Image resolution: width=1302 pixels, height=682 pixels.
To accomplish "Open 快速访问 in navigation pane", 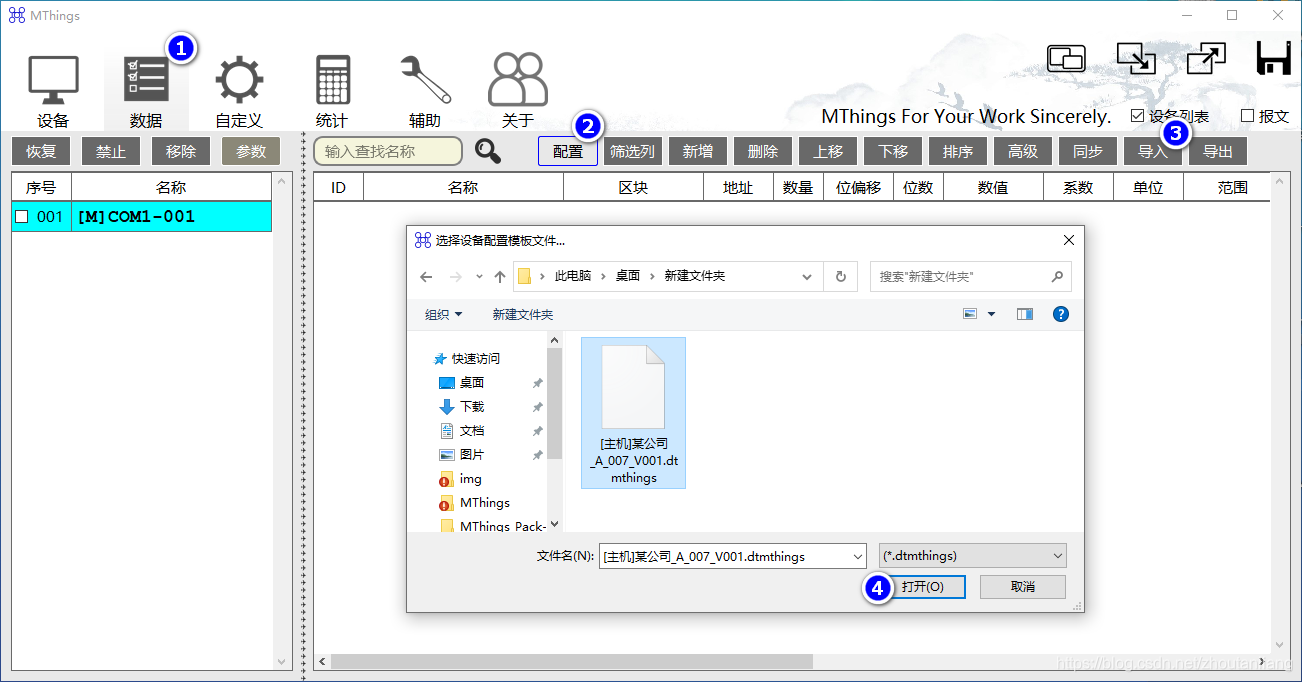I will point(475,358).
